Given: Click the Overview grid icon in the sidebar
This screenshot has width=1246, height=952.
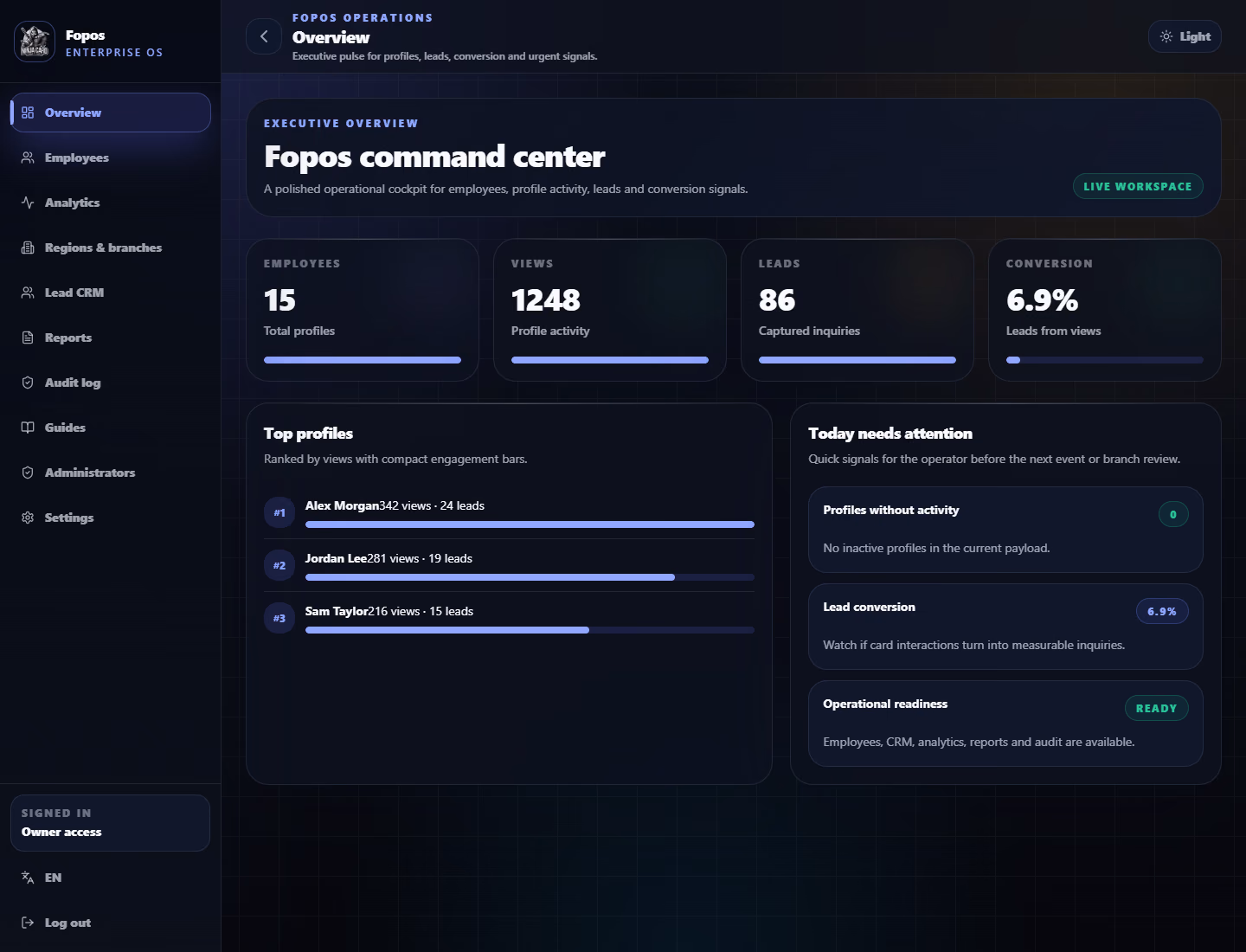Looking at the screenshot, I should [28, 113].
